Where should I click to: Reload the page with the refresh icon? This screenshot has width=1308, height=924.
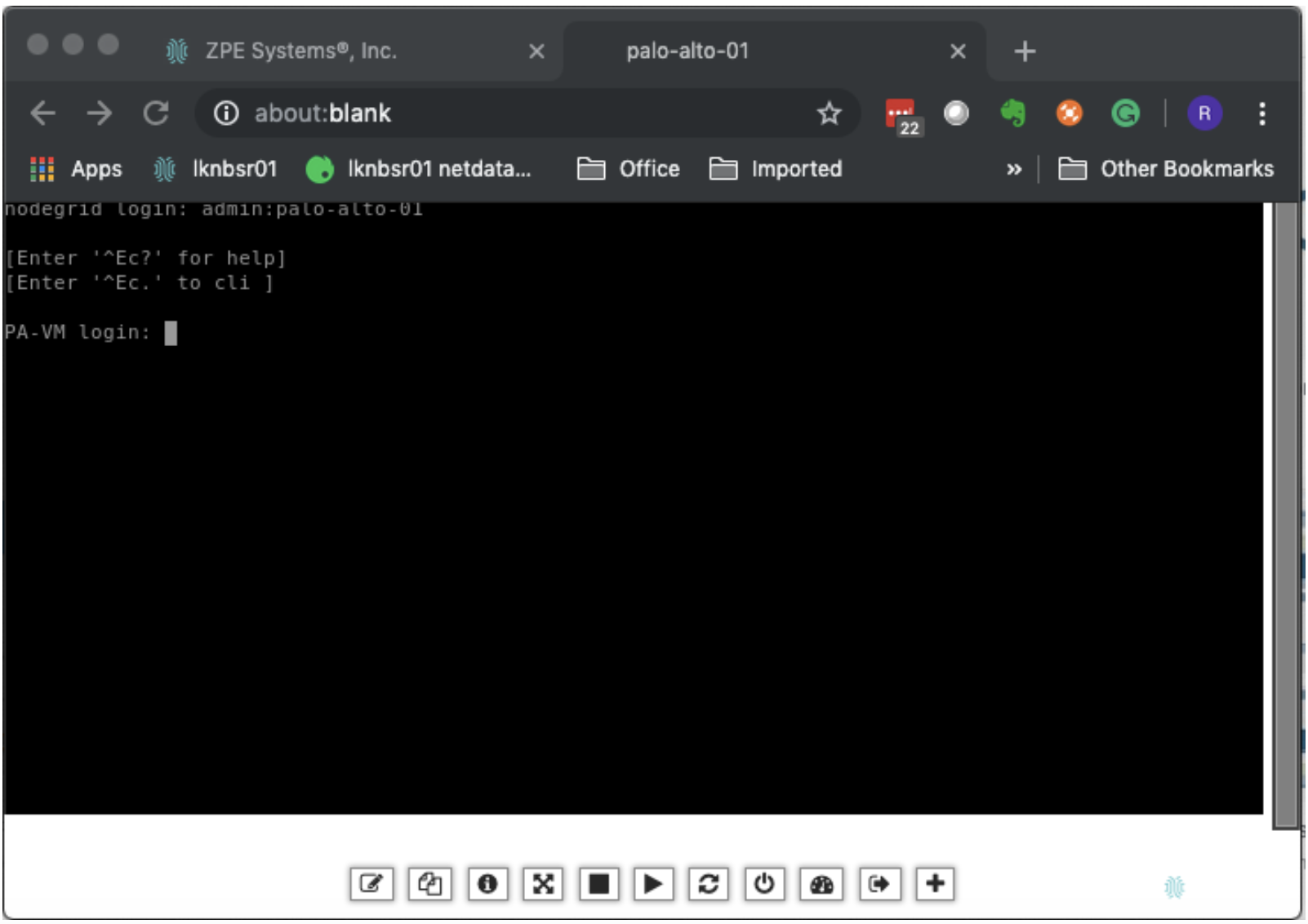coord(156,113)
